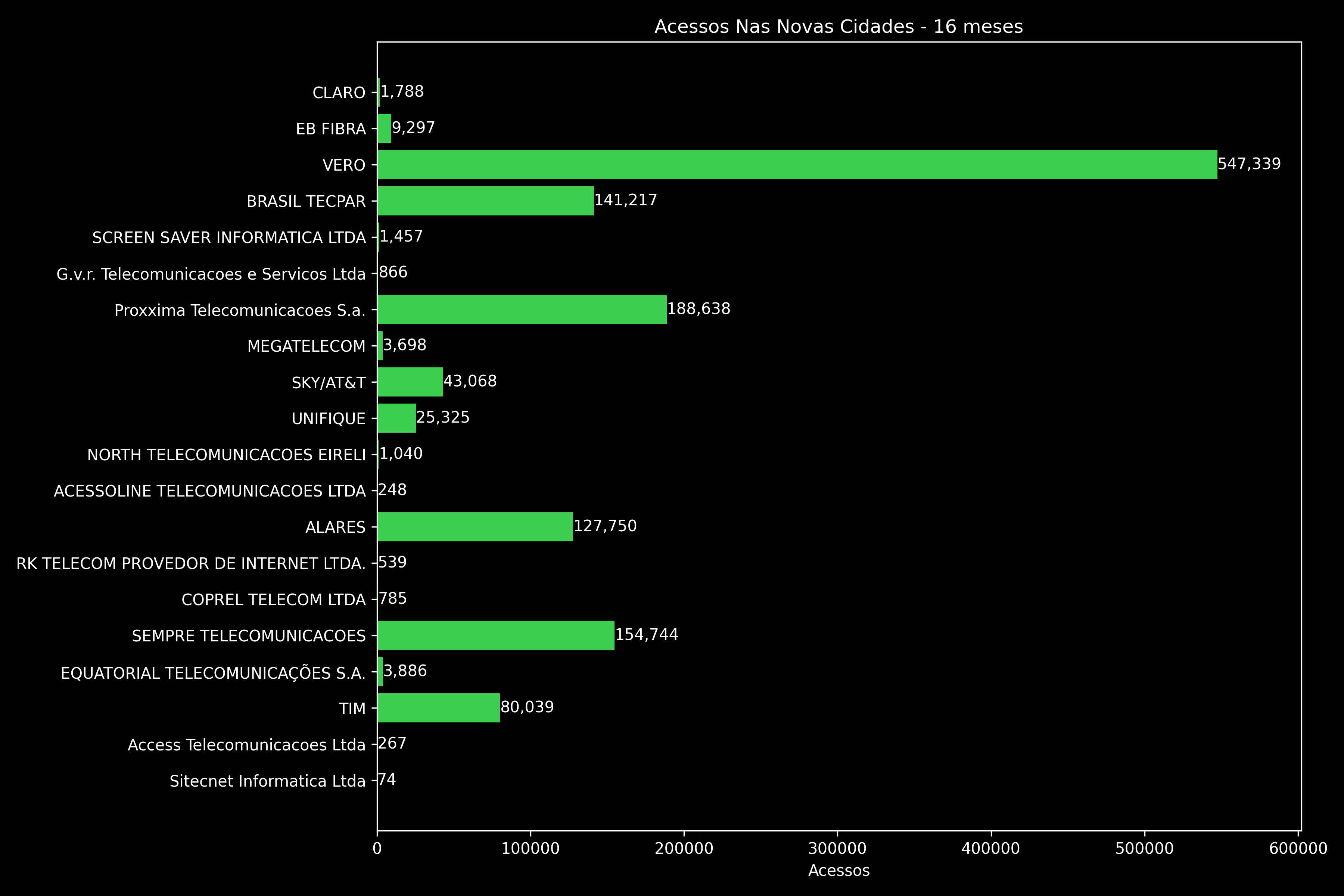The width and height of the screenshot is (1344, 896).
Task: Click the Sitecnet Informatica Ltda label
Action: 267,781
